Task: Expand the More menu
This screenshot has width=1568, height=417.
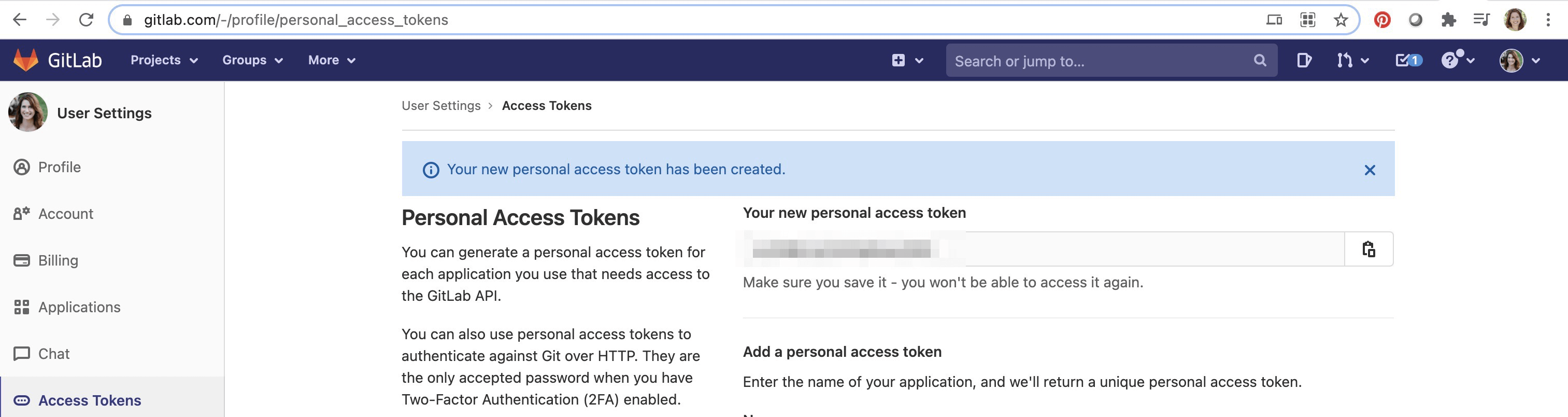Action: [x=331, y=60]
